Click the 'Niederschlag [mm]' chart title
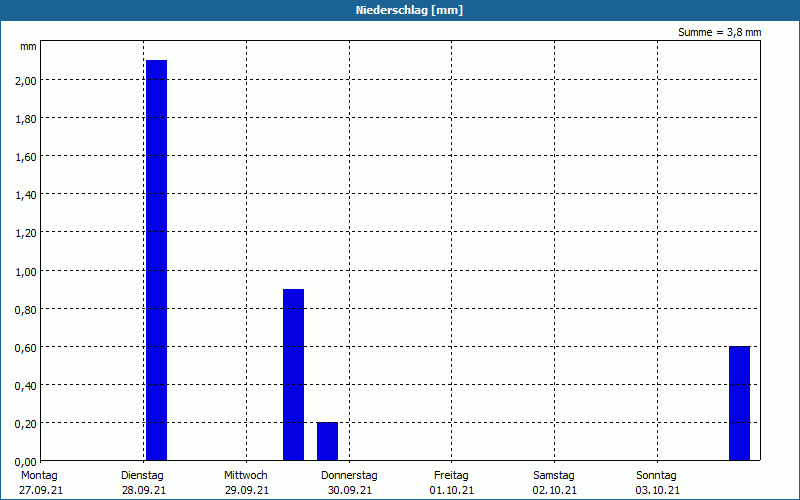The width and height of the screenshot is (800, 500). coord(409,10)
